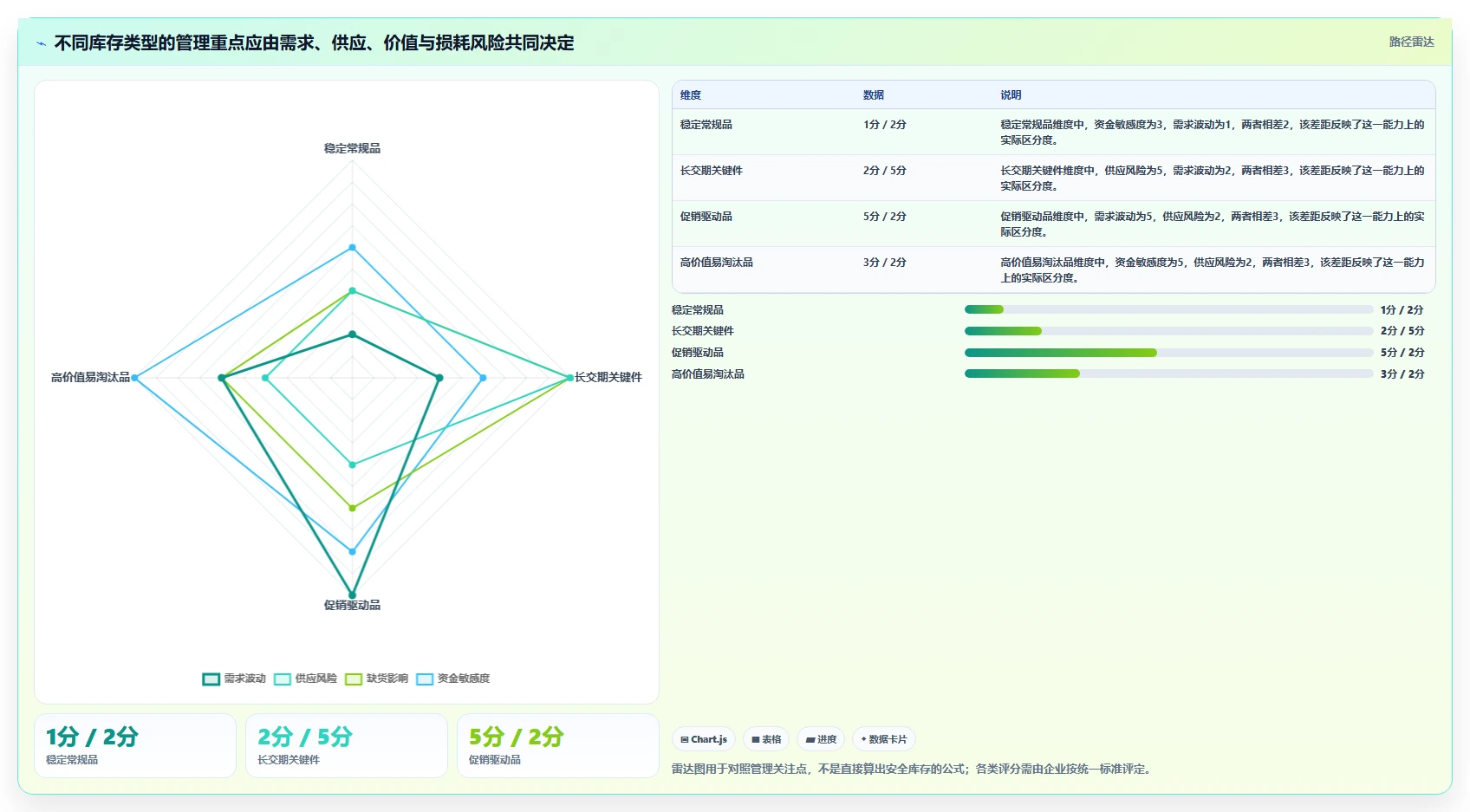1470x812 pixels.
Task: Click the 表格 chip
Action: [x=766, y=739]
